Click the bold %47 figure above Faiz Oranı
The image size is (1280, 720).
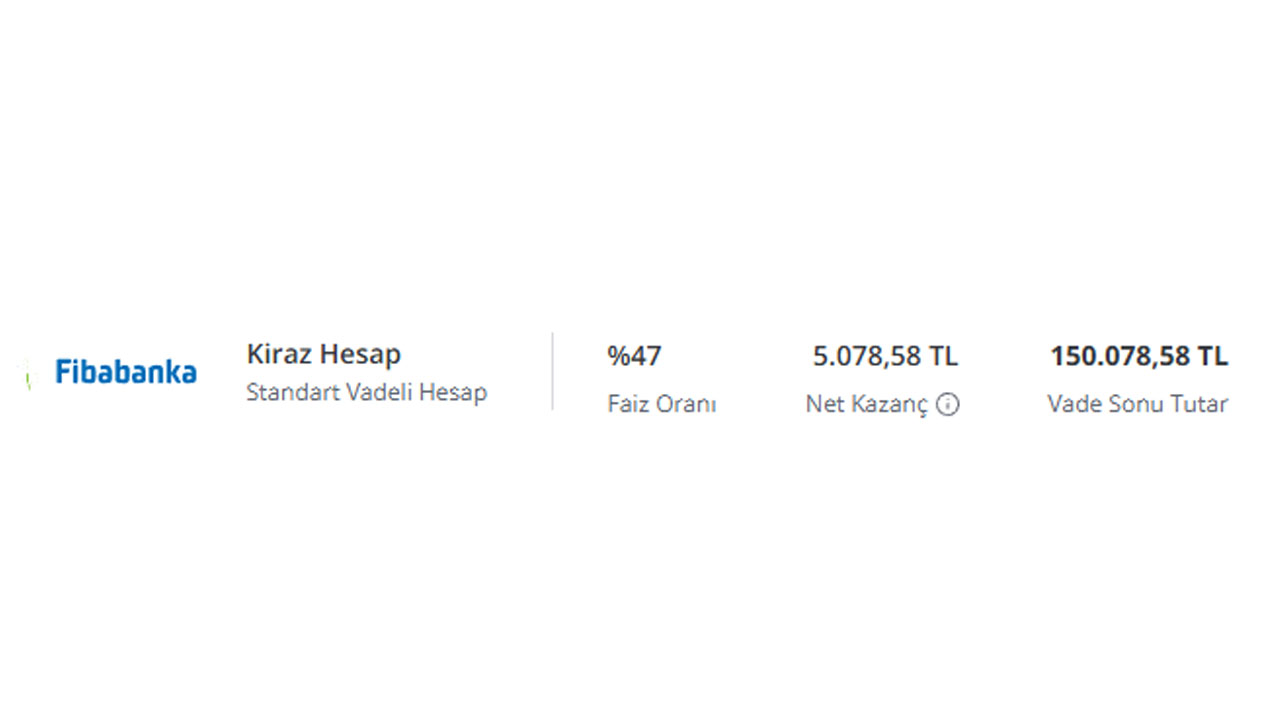click(x=634, y=356)
